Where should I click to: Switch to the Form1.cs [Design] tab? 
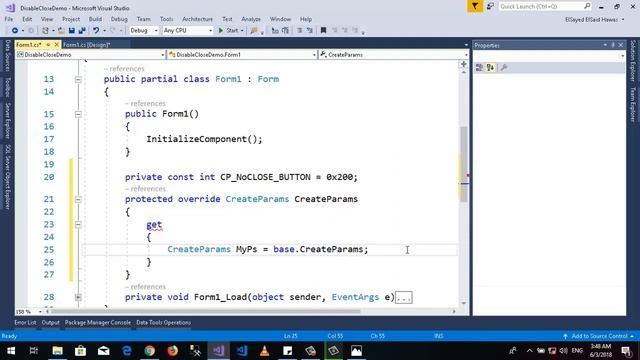click(x=87, y=44)
